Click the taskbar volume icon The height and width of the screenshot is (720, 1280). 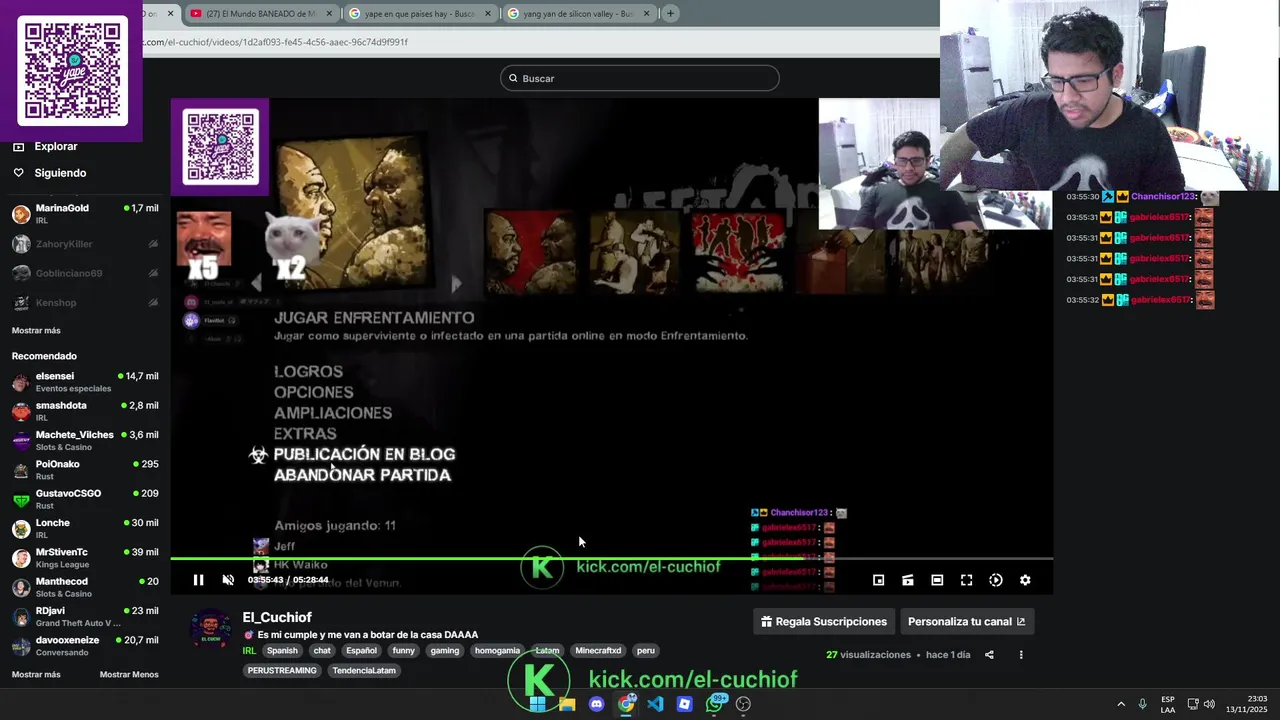coord(1209,704)
